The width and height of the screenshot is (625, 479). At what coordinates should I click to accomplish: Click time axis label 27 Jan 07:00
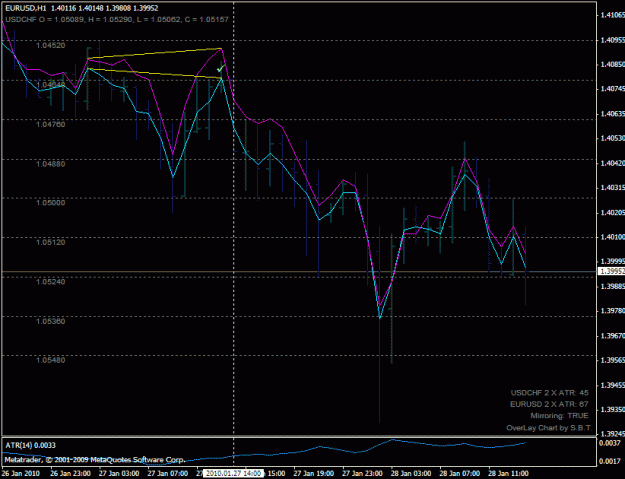[168, 473]
